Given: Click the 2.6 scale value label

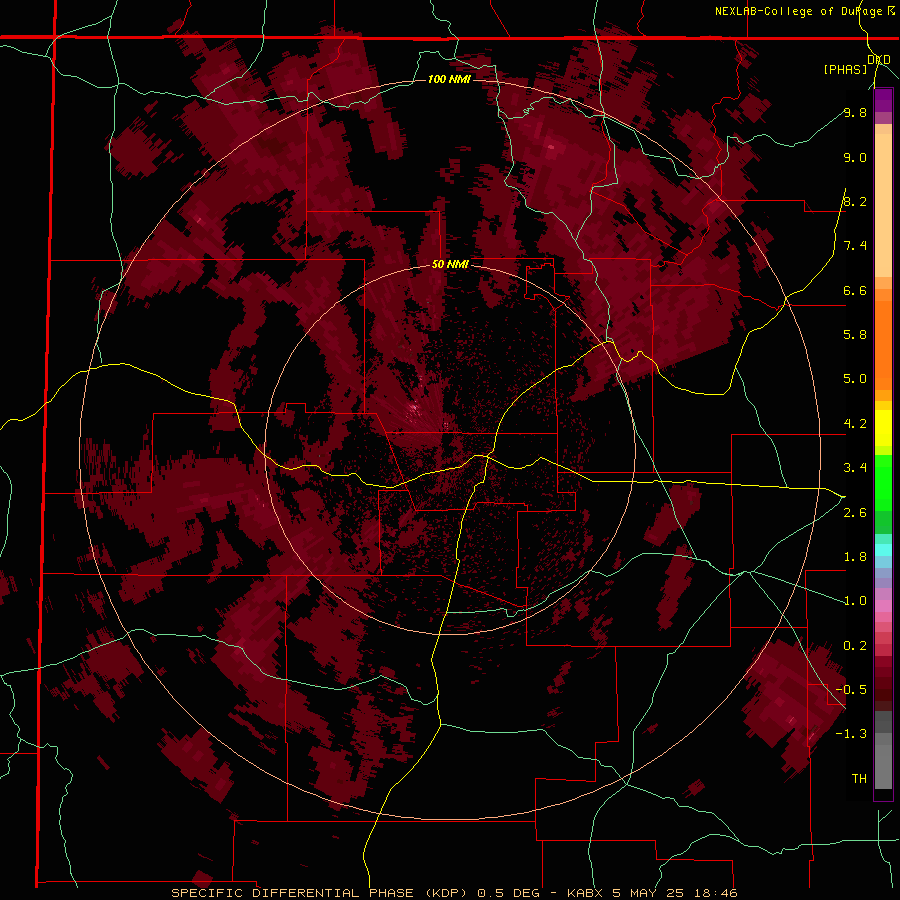Looking at the screenshot, I should [855, 513].
